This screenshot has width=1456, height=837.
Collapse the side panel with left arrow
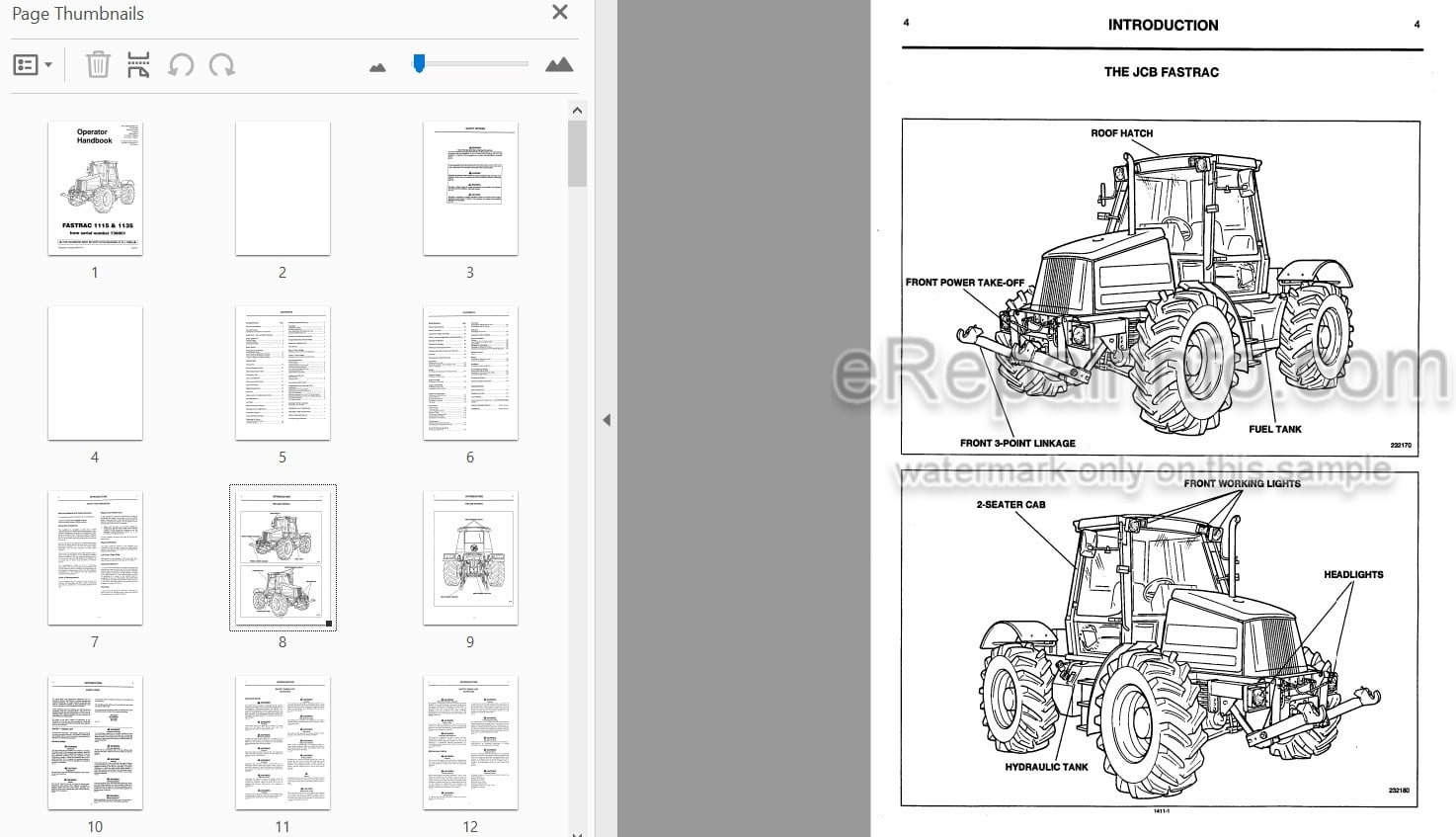607,420
